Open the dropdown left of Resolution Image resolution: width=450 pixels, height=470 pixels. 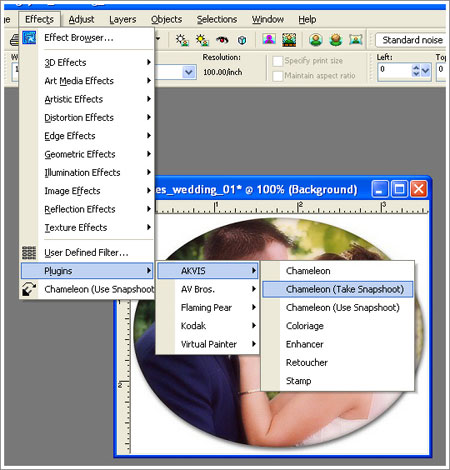(x=189, y=72)
